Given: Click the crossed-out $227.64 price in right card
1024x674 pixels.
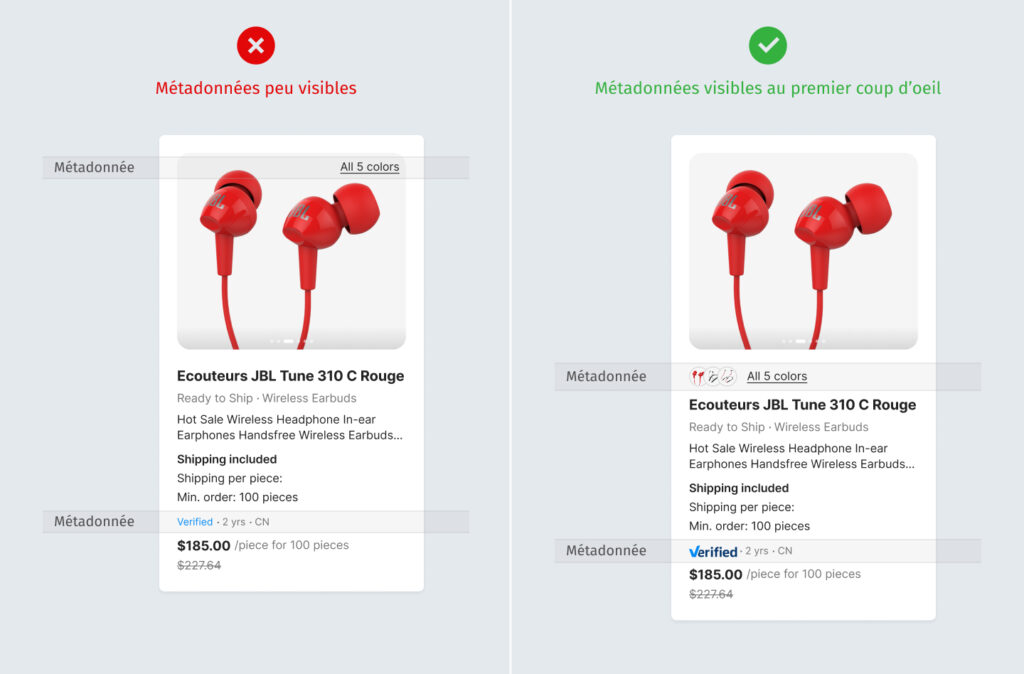Looking at the screenshot, I should pos(711,594).
